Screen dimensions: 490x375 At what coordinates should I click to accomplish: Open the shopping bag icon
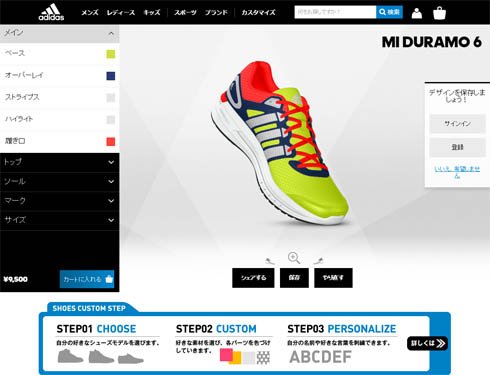point(439,13)
